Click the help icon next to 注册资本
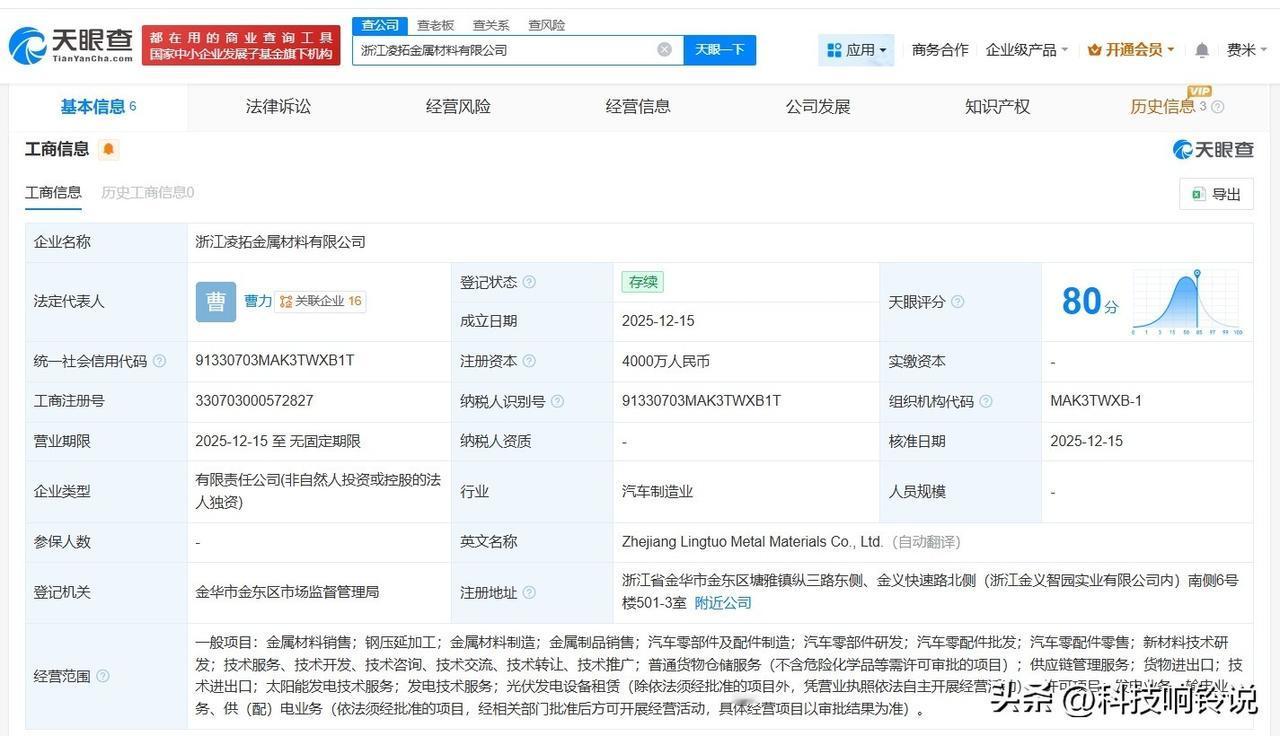This screenshot has height=736, width=1280. coord(529,361)
